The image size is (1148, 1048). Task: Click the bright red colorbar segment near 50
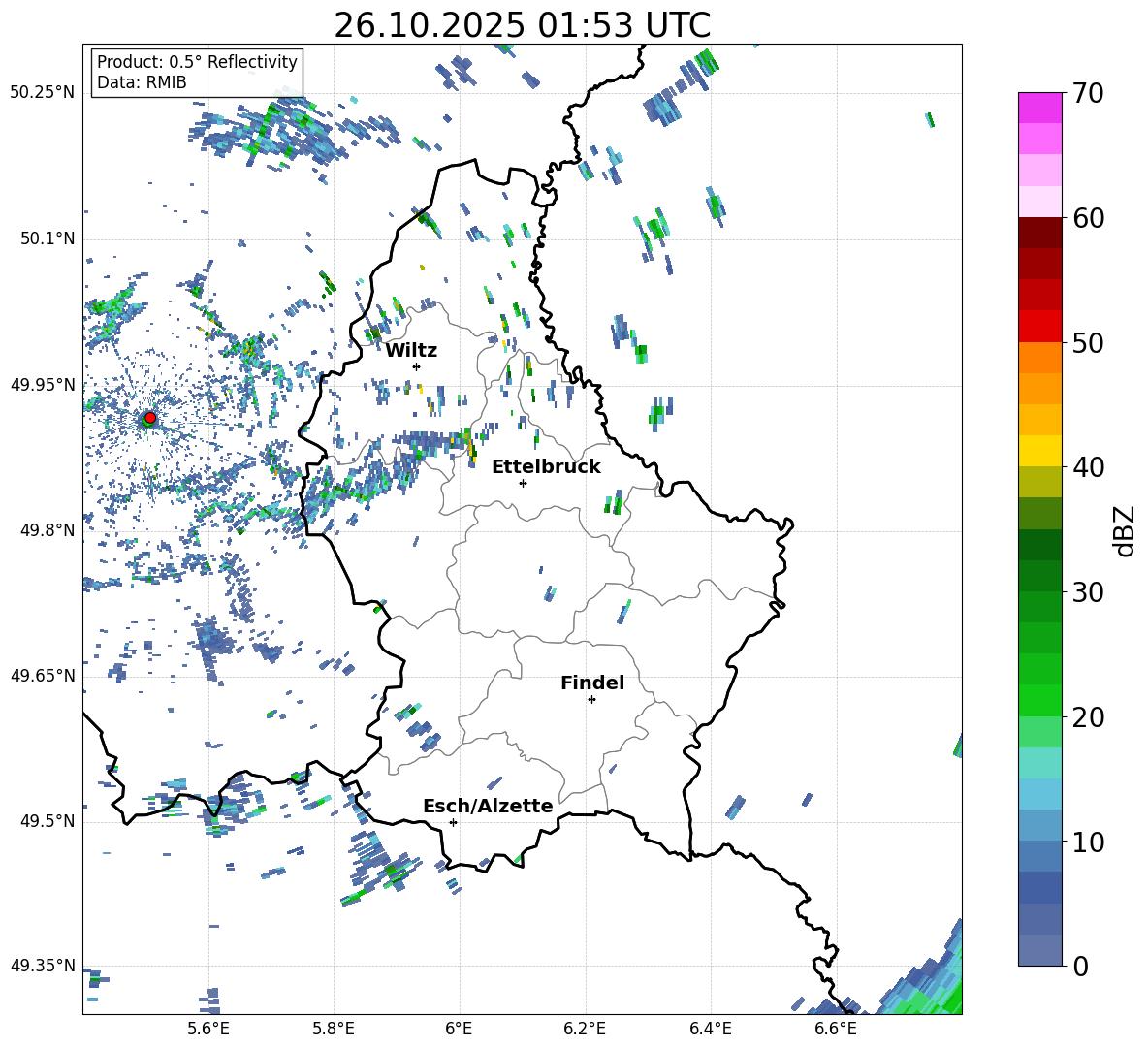[1039, 327]
